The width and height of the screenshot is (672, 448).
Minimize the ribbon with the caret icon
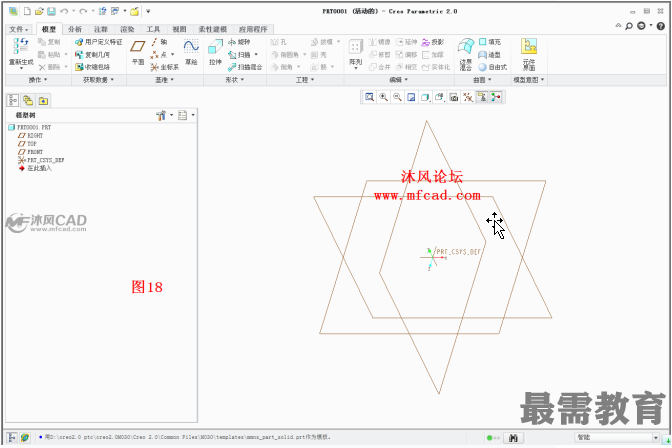[618, 26]
